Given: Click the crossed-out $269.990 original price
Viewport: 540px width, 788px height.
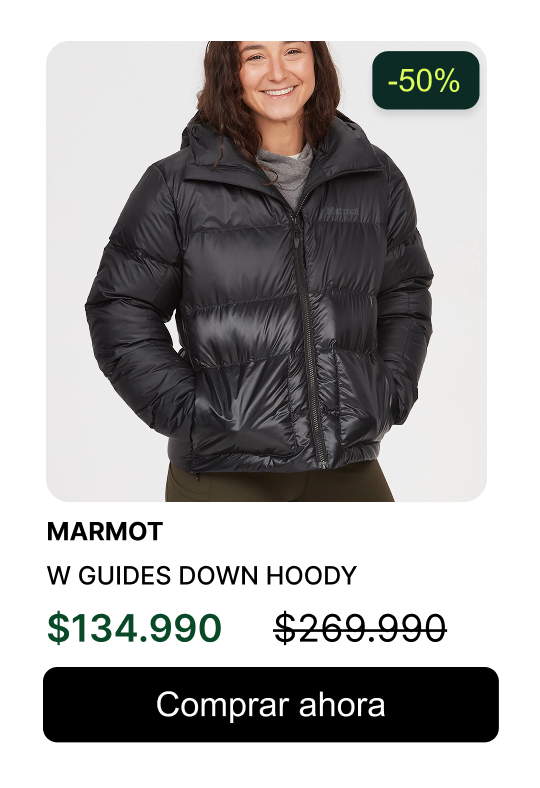Looking at the screenshot, I should [x=360, y=628].
